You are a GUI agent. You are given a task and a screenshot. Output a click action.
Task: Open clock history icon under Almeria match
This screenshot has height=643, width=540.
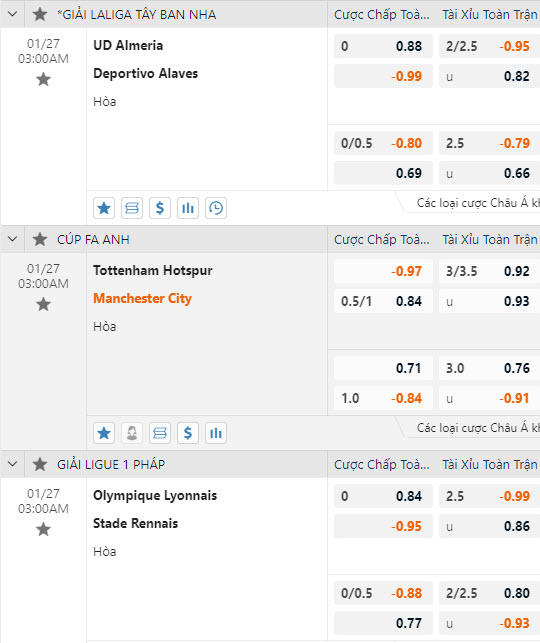[x=216, y=208]
